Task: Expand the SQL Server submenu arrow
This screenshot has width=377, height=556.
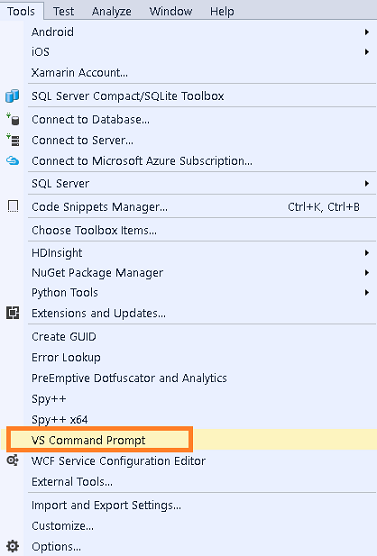Action: pyautogui.click(x=367, y=183)
